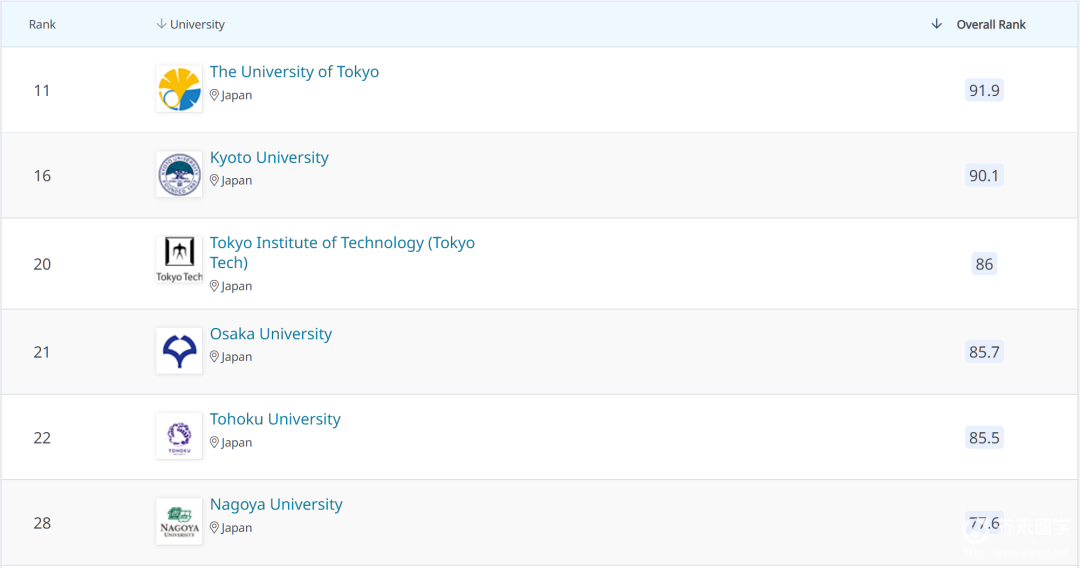The width and height of the screenshot is (1080, 568).
Task: Select score 86 for Tokyo Tech
Action: click(984, 264)
